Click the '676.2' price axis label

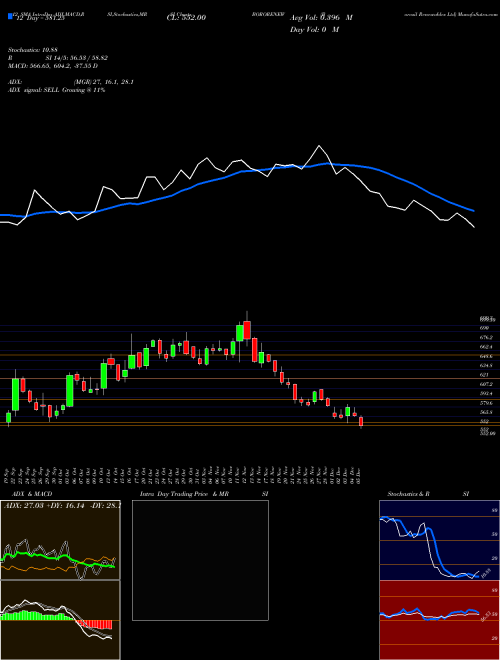(486, 337)
